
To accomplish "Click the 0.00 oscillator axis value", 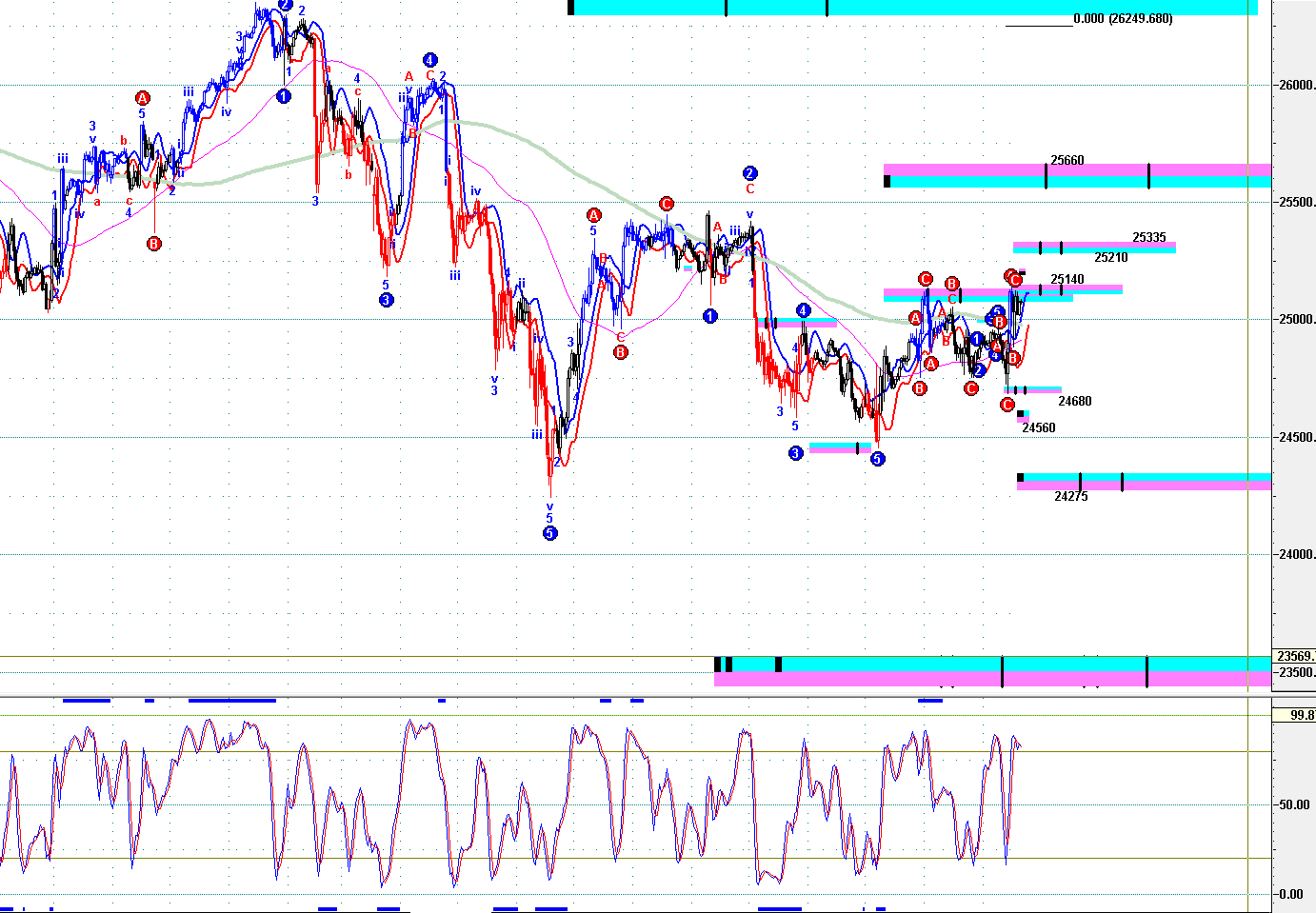I will (x=1291, y=895).
